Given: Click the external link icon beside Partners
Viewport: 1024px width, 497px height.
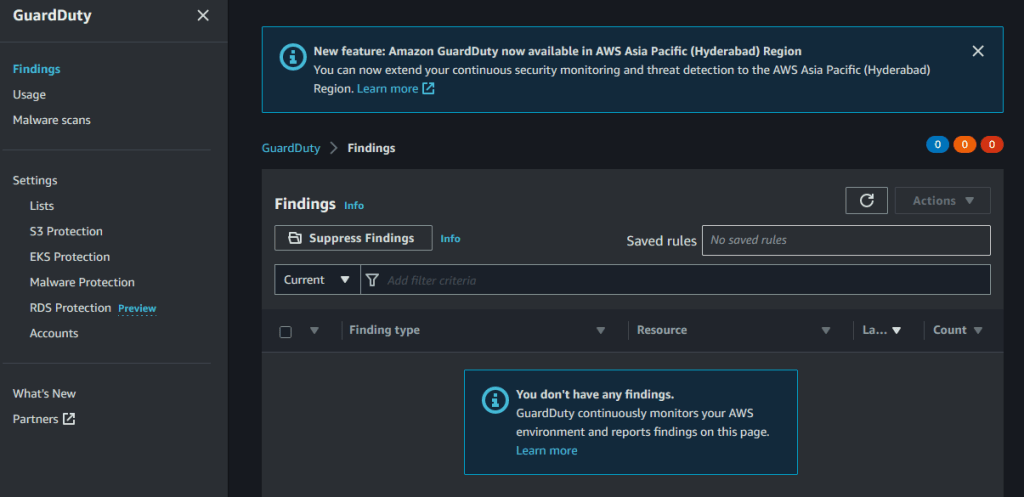Looking at the screenshot, I should point(69,419).
